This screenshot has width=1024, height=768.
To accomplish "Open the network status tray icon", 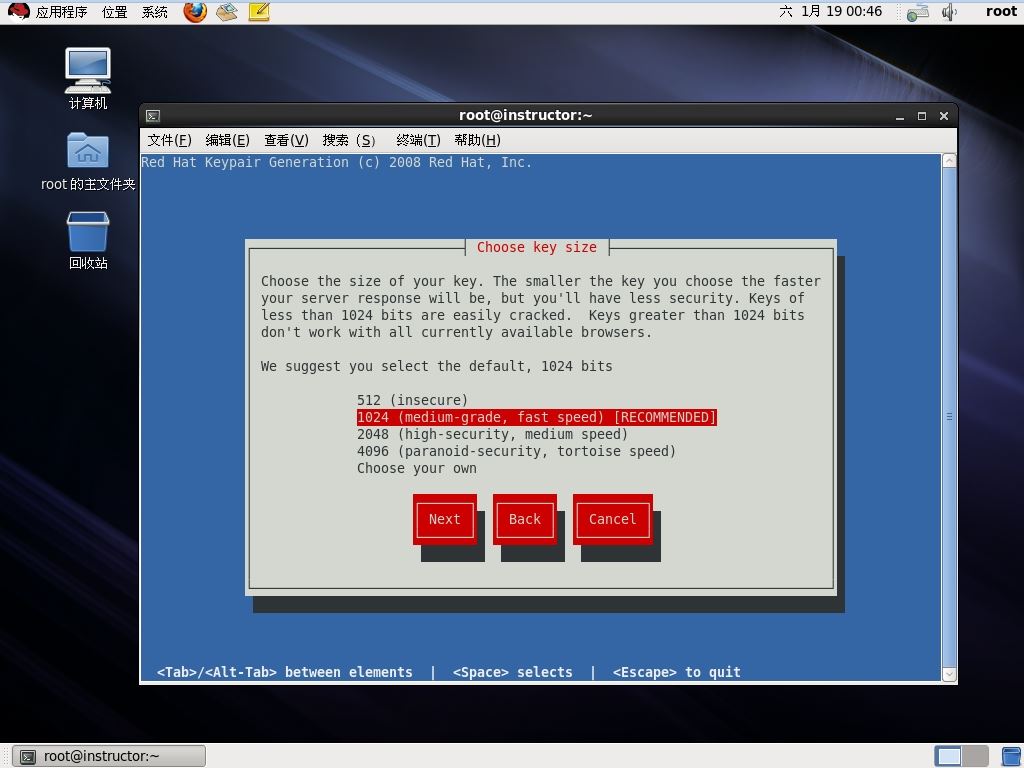I will (x=918, y=12).
